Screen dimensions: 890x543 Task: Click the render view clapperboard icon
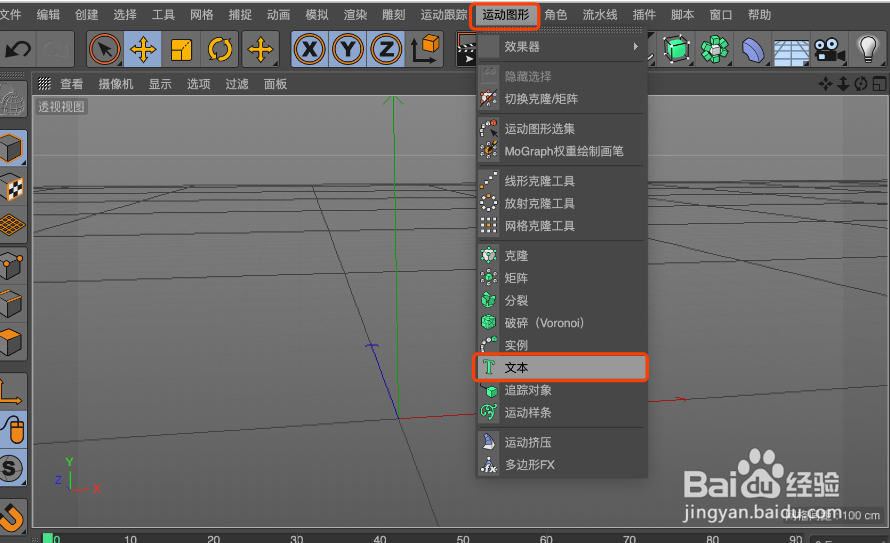(x=466, y=49)
